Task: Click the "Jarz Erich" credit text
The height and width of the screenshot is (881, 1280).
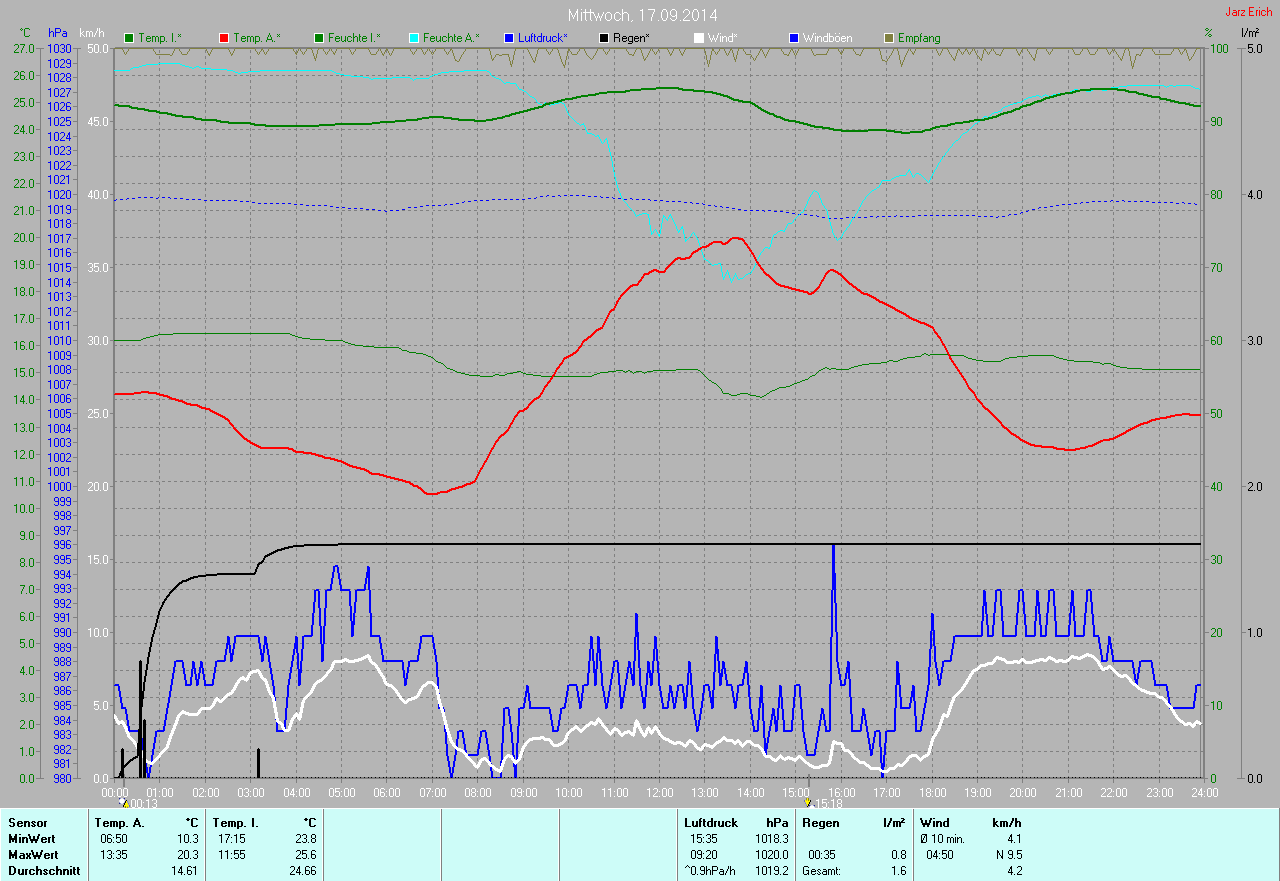Action: point(1249,11)
